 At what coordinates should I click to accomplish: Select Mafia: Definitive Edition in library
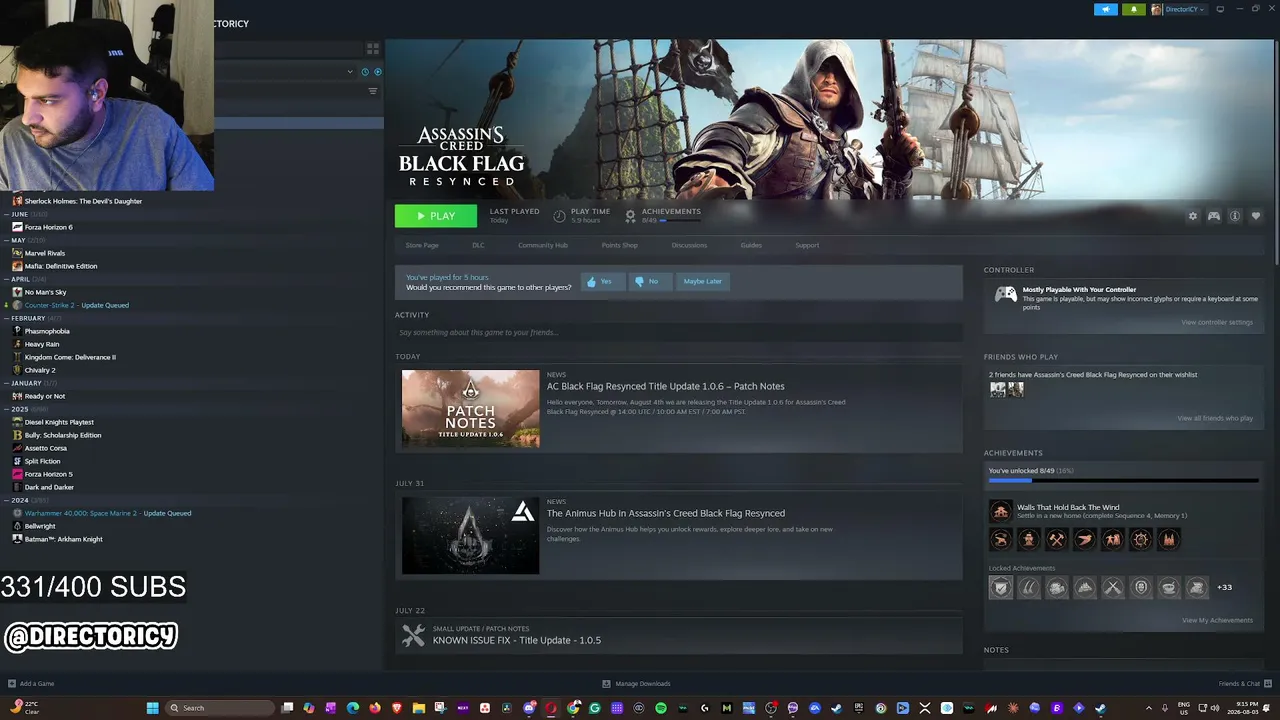click(x=60, y=266)
